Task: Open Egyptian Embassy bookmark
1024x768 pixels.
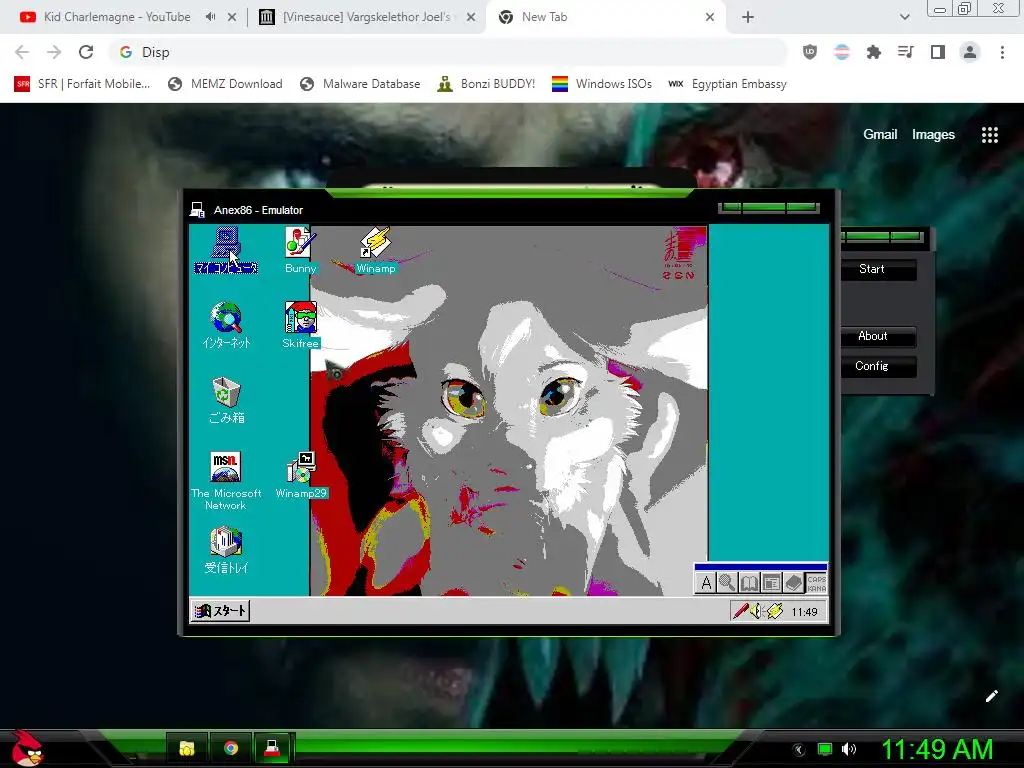Action: (x=728, y=84)
